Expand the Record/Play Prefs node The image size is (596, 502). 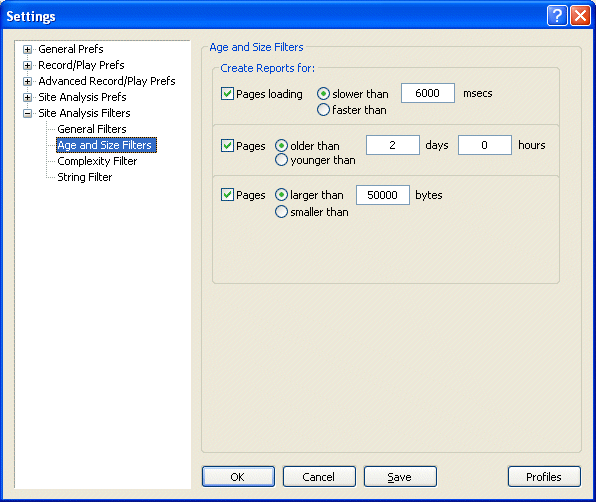[x=27, y=65]
